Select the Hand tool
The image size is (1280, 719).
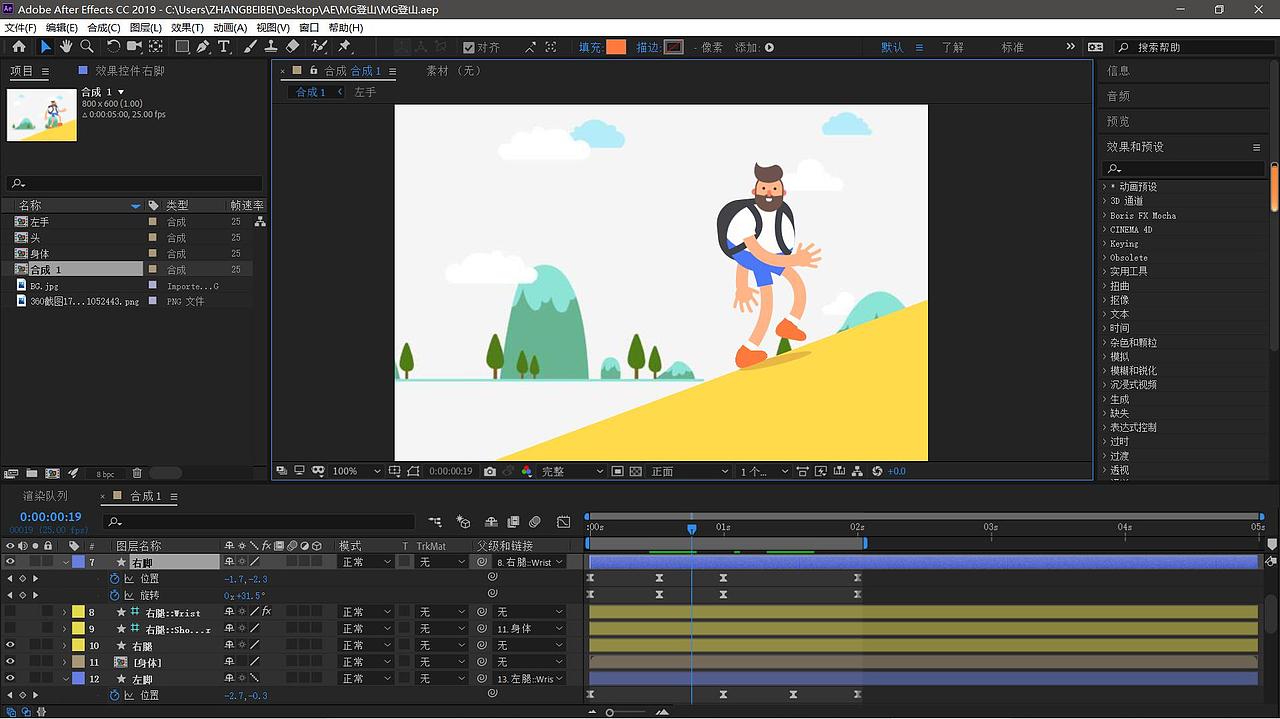[66, 47]
